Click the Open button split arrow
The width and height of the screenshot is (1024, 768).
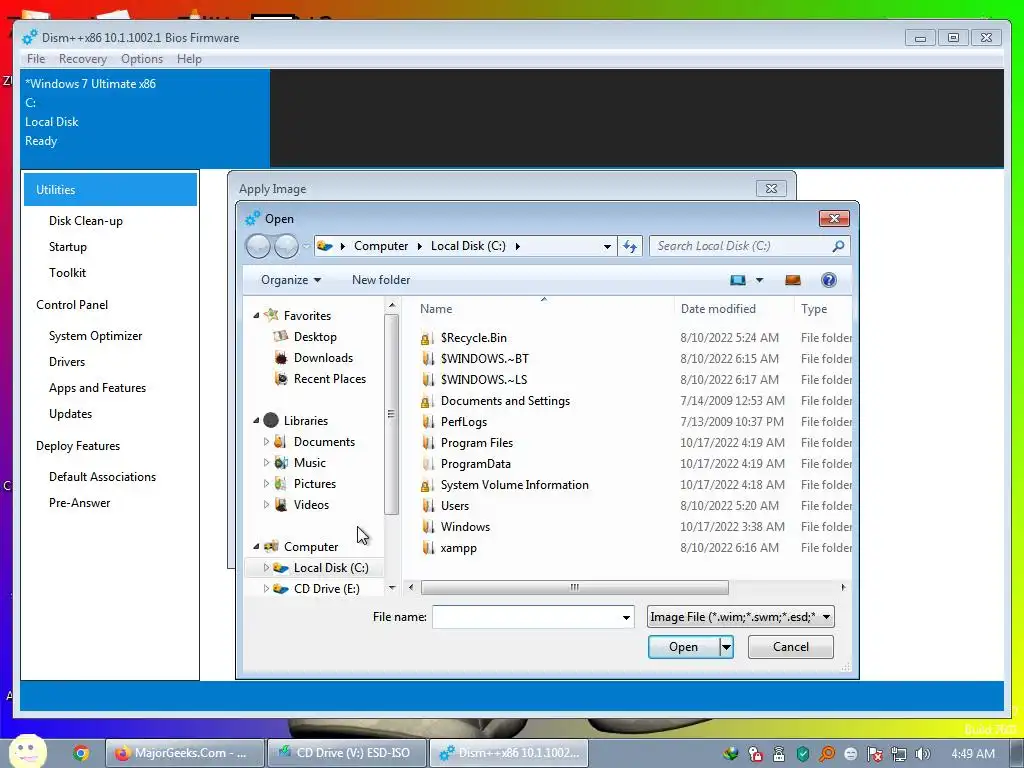pos(726,647)
